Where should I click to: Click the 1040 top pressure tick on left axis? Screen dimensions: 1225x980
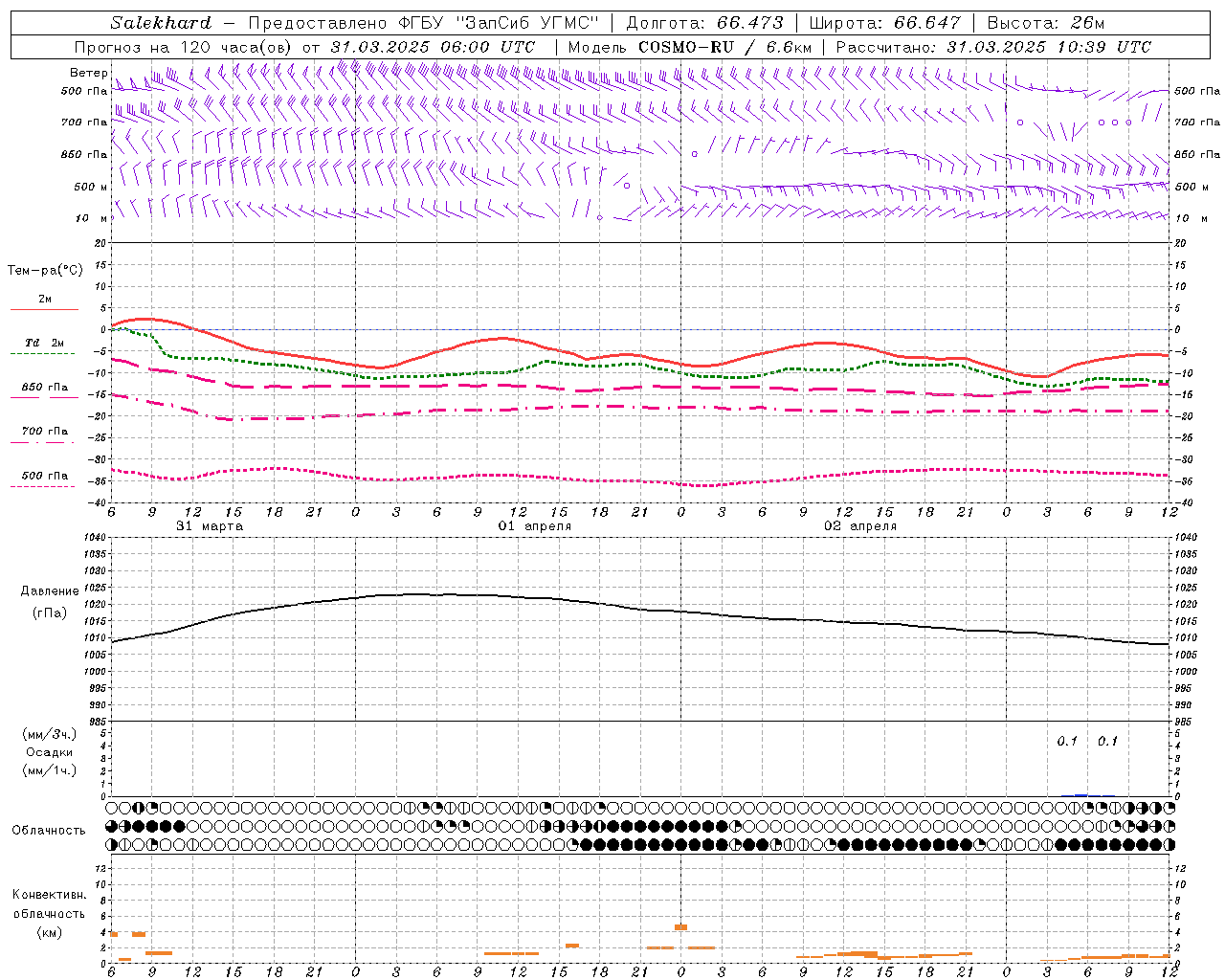tap(93, 537)
